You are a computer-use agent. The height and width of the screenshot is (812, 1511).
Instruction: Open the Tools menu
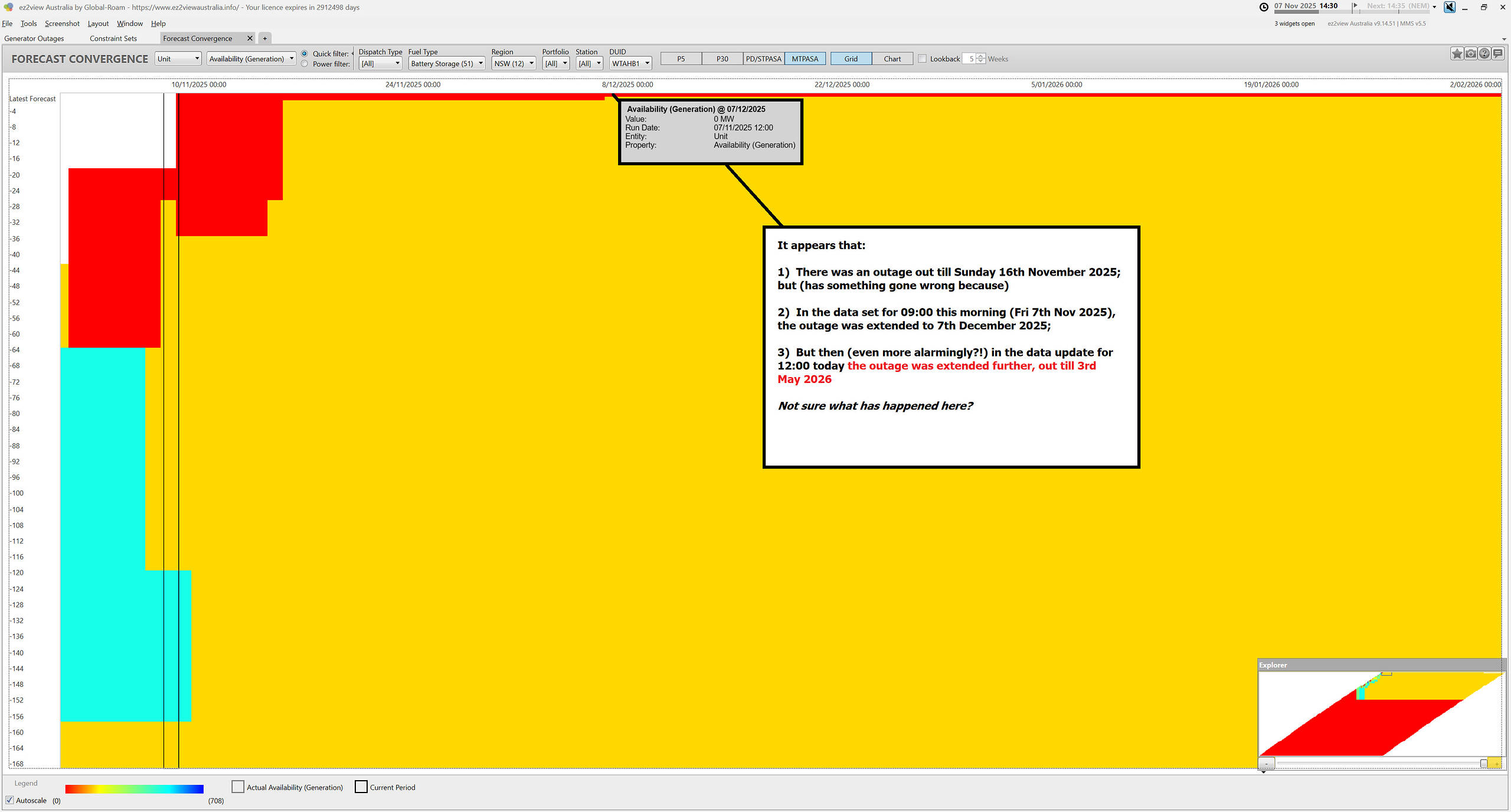coord(28,24)
